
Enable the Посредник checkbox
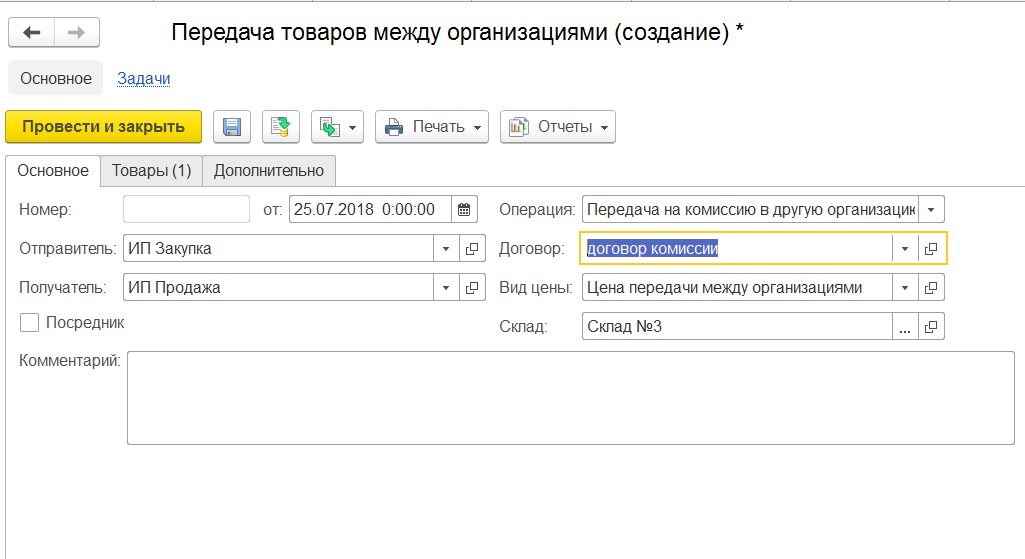click(29, 323)
